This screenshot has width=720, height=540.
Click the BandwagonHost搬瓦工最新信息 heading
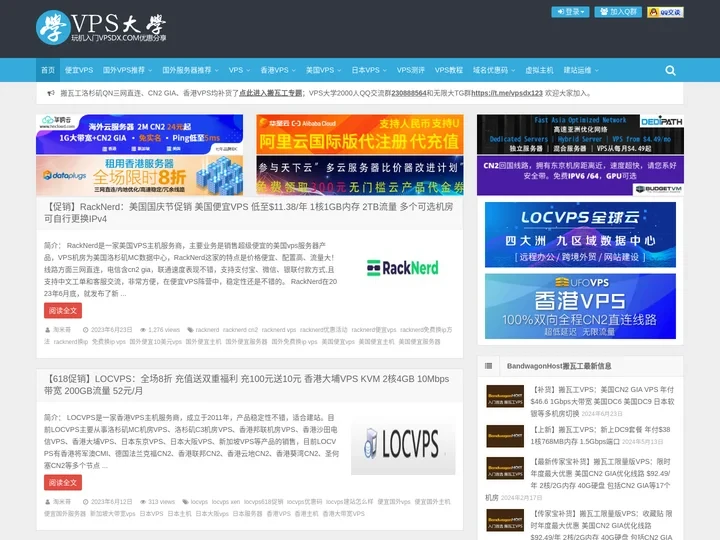coord(559,366)
